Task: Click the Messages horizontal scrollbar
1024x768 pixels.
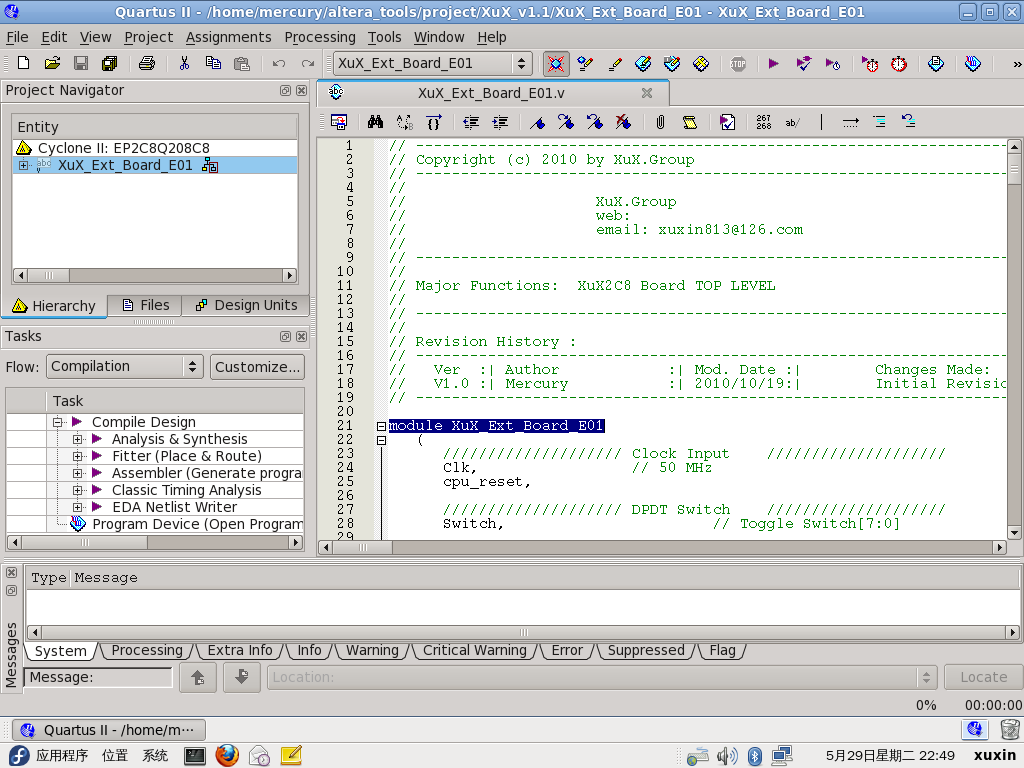Action: [x=524, y=632]
